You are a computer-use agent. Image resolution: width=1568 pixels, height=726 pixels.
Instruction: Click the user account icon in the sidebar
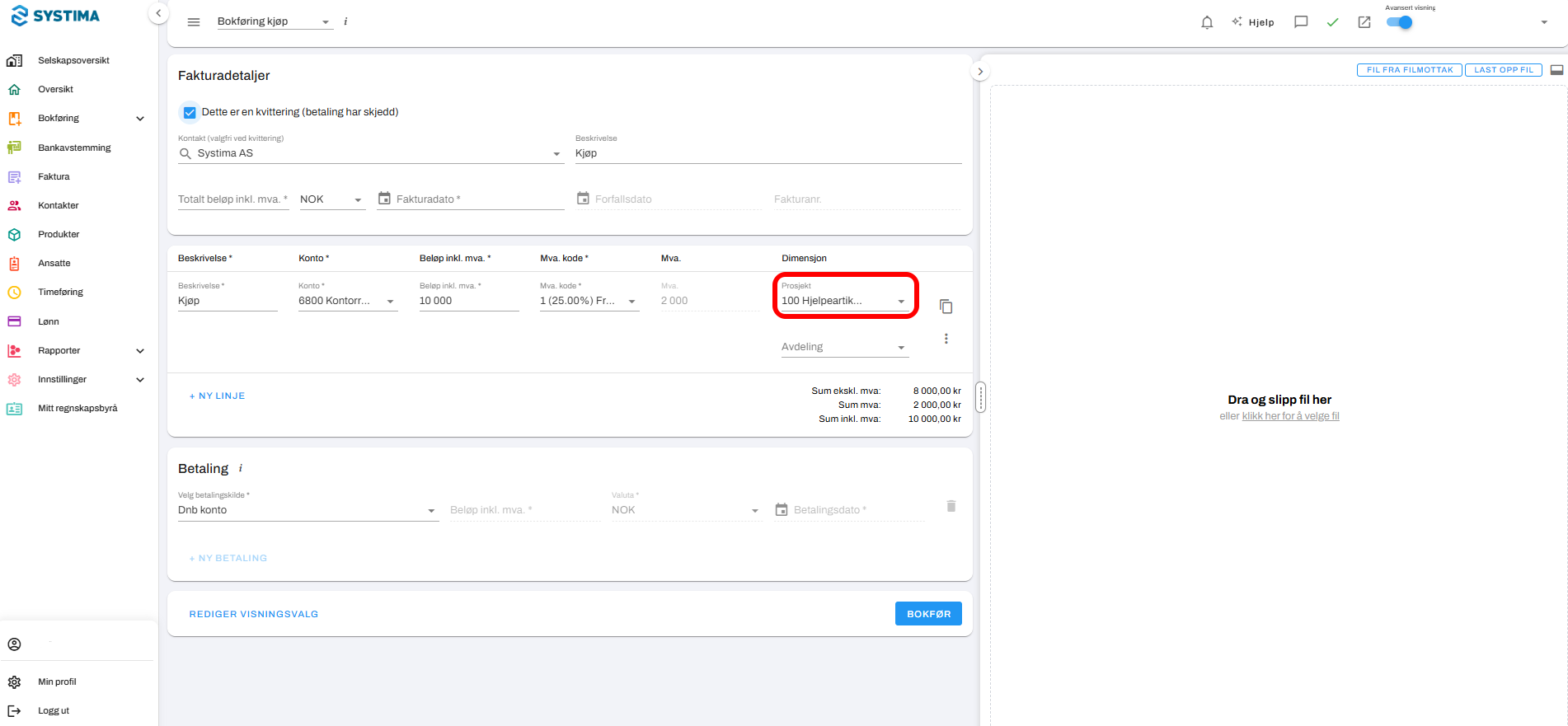pos(14,644)
